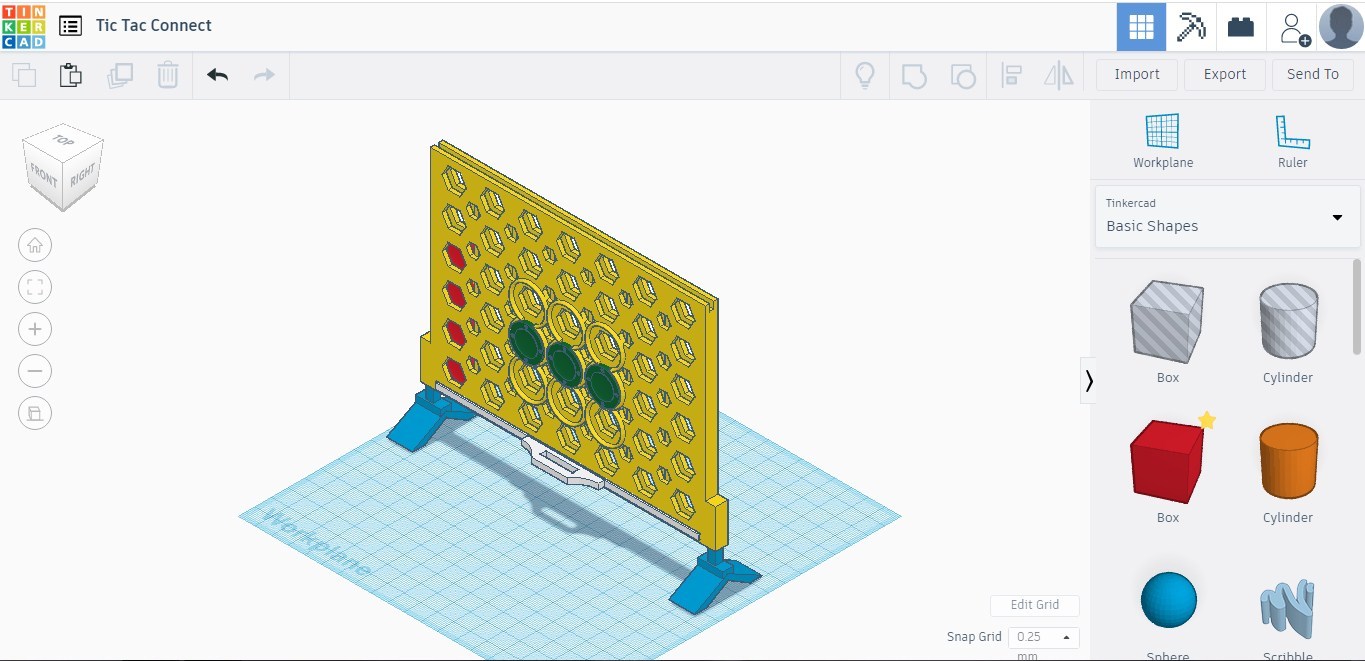Click the Copy toolbar icon
Viewport: 1365px width, 661px height.
24,75
